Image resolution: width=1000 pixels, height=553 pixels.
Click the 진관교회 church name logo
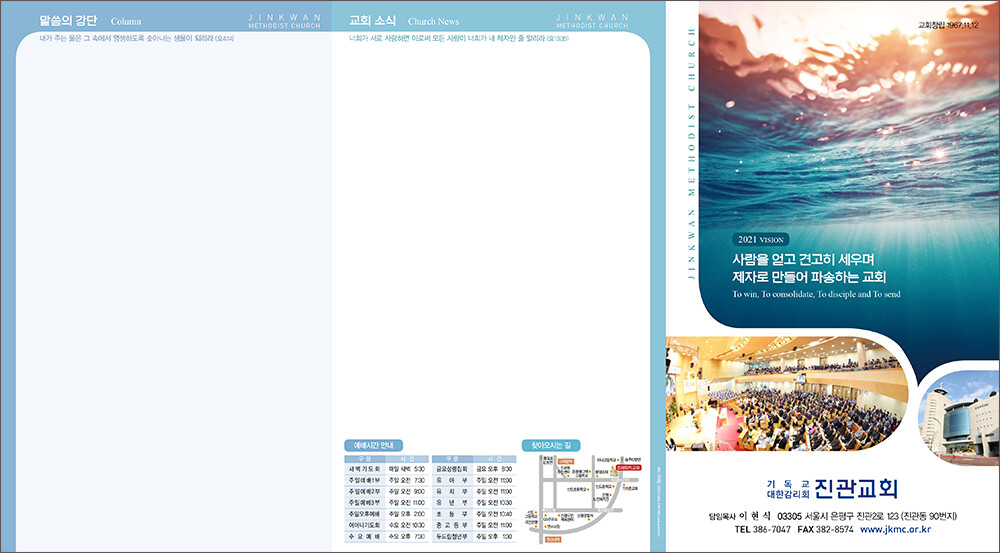tap(856, 489)
